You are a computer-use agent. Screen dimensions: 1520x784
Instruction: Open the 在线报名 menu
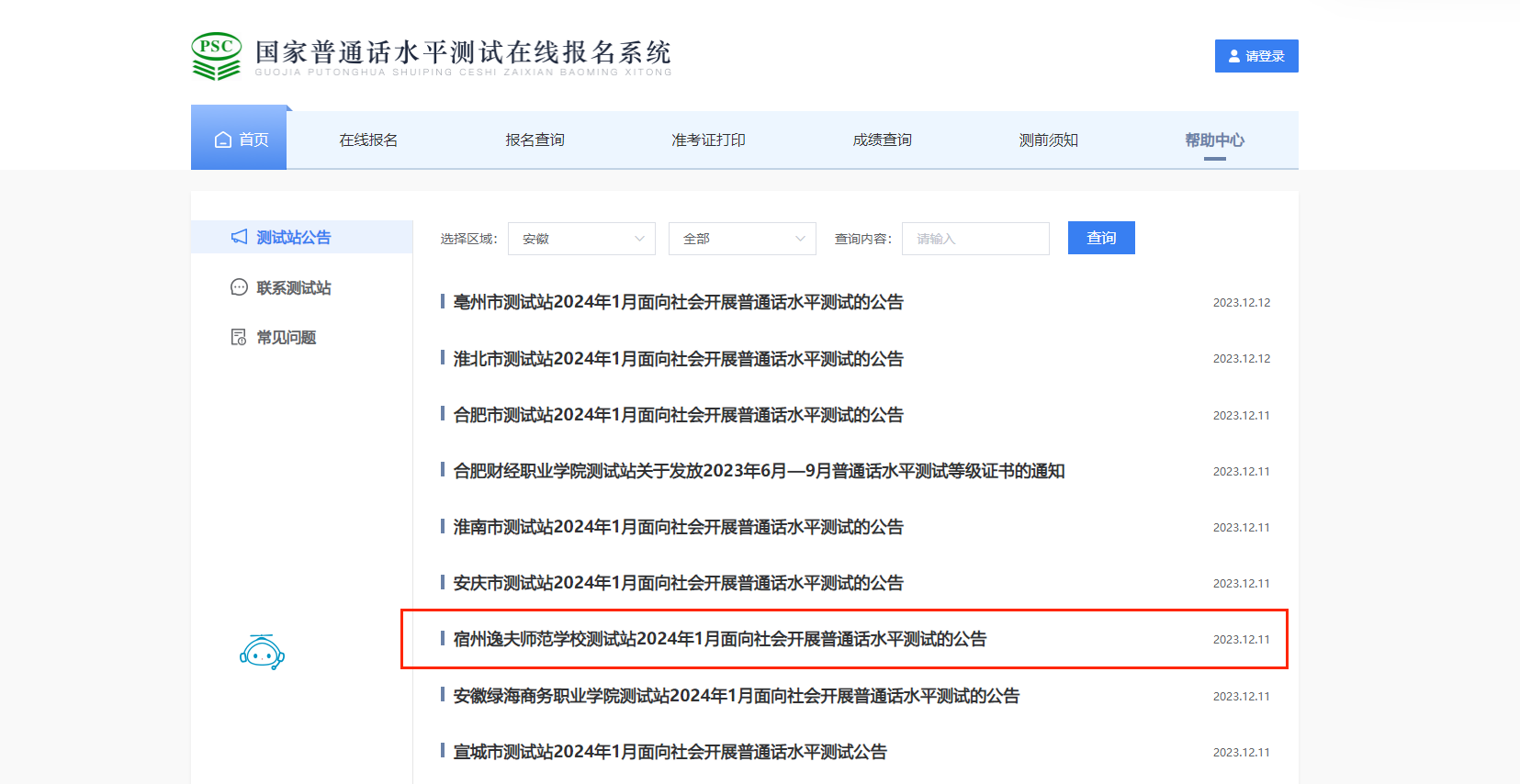(368, 140)
